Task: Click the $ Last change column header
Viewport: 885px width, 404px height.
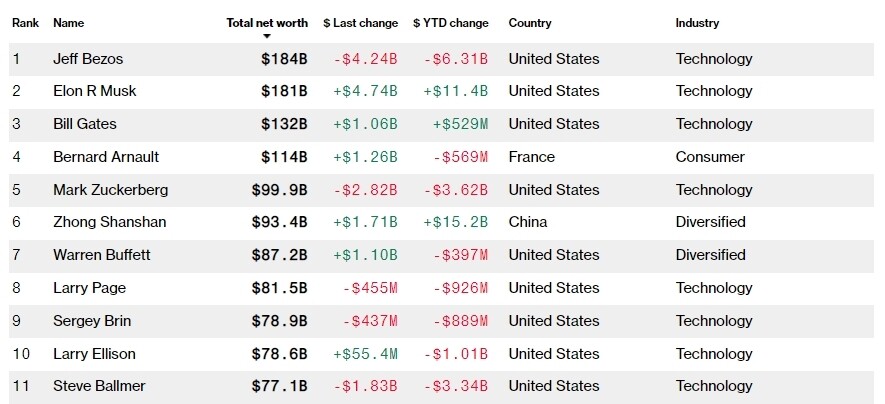Action: (x=360, y=22)
